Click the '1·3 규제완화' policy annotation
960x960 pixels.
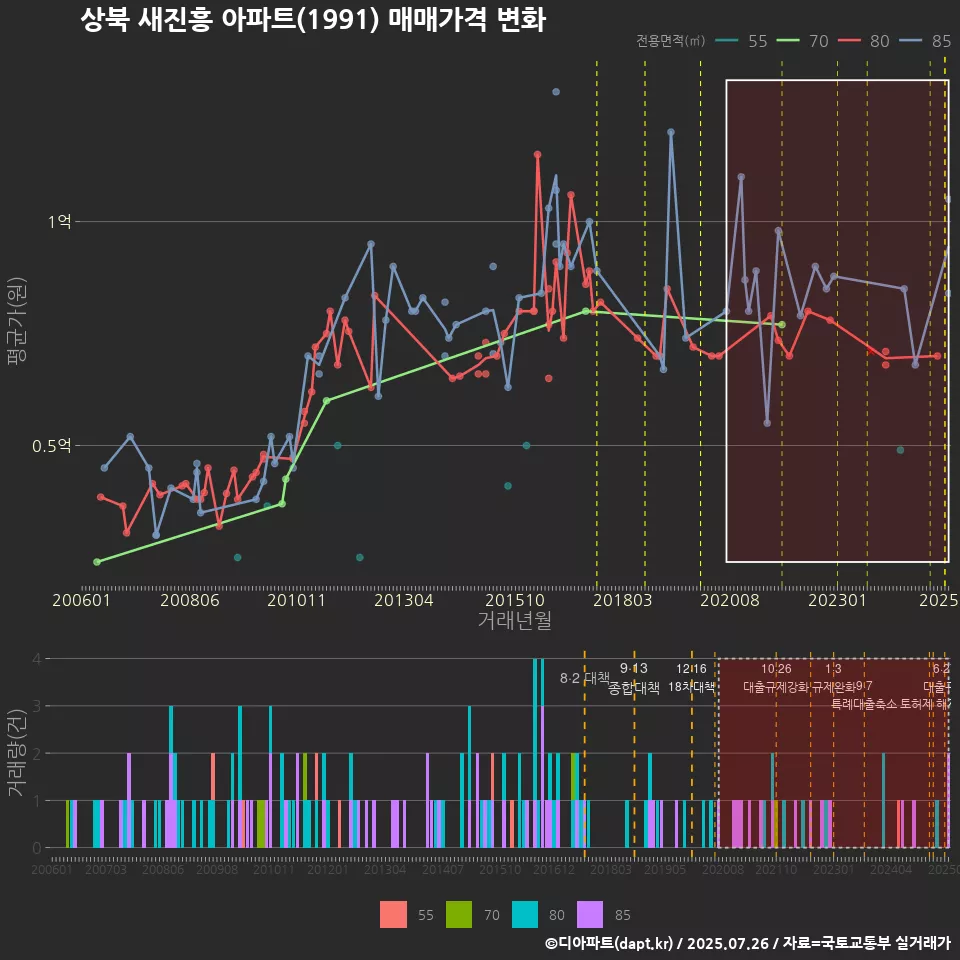(x=833, y=678)
